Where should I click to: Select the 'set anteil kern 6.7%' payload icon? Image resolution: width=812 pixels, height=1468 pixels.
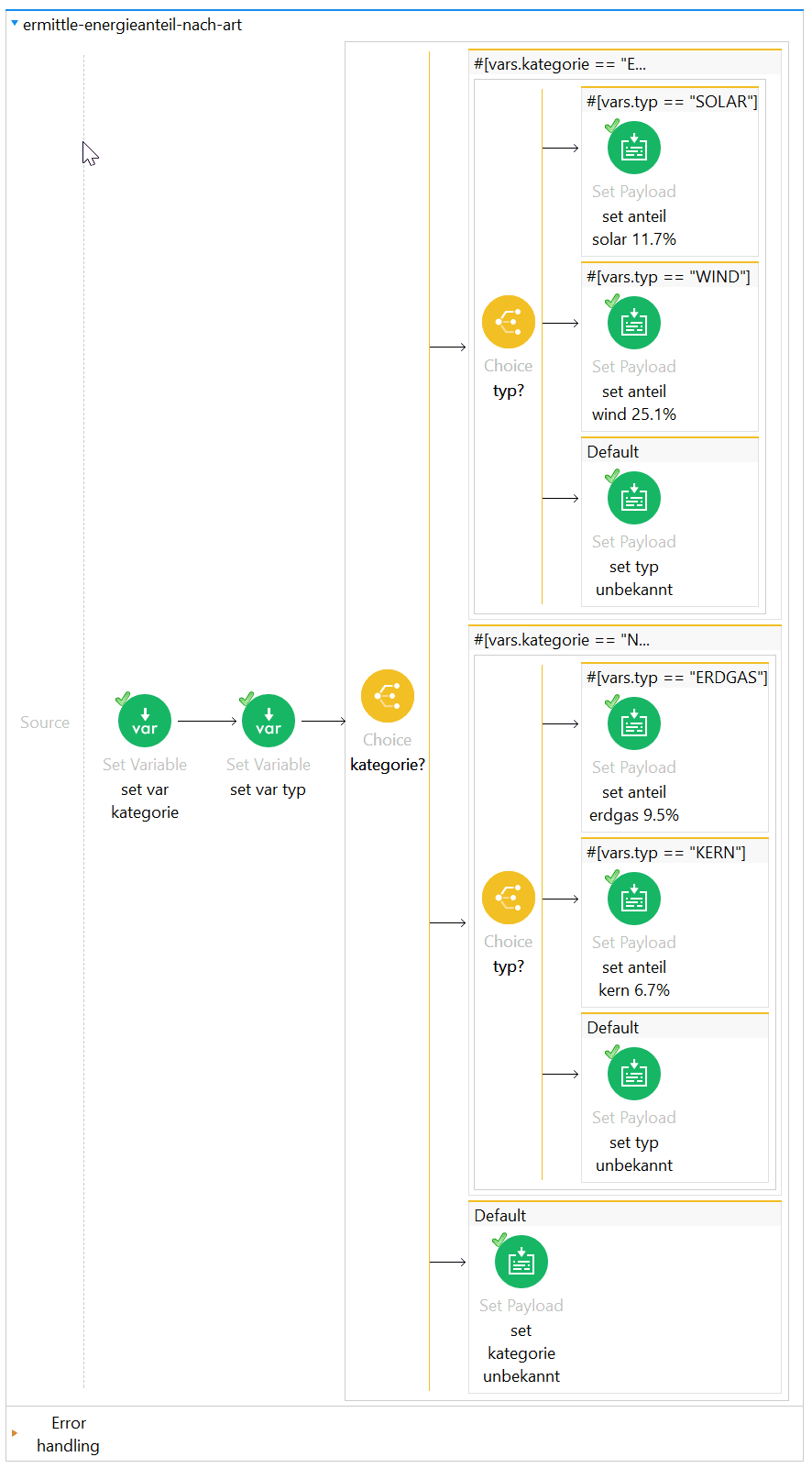point(634,899)
